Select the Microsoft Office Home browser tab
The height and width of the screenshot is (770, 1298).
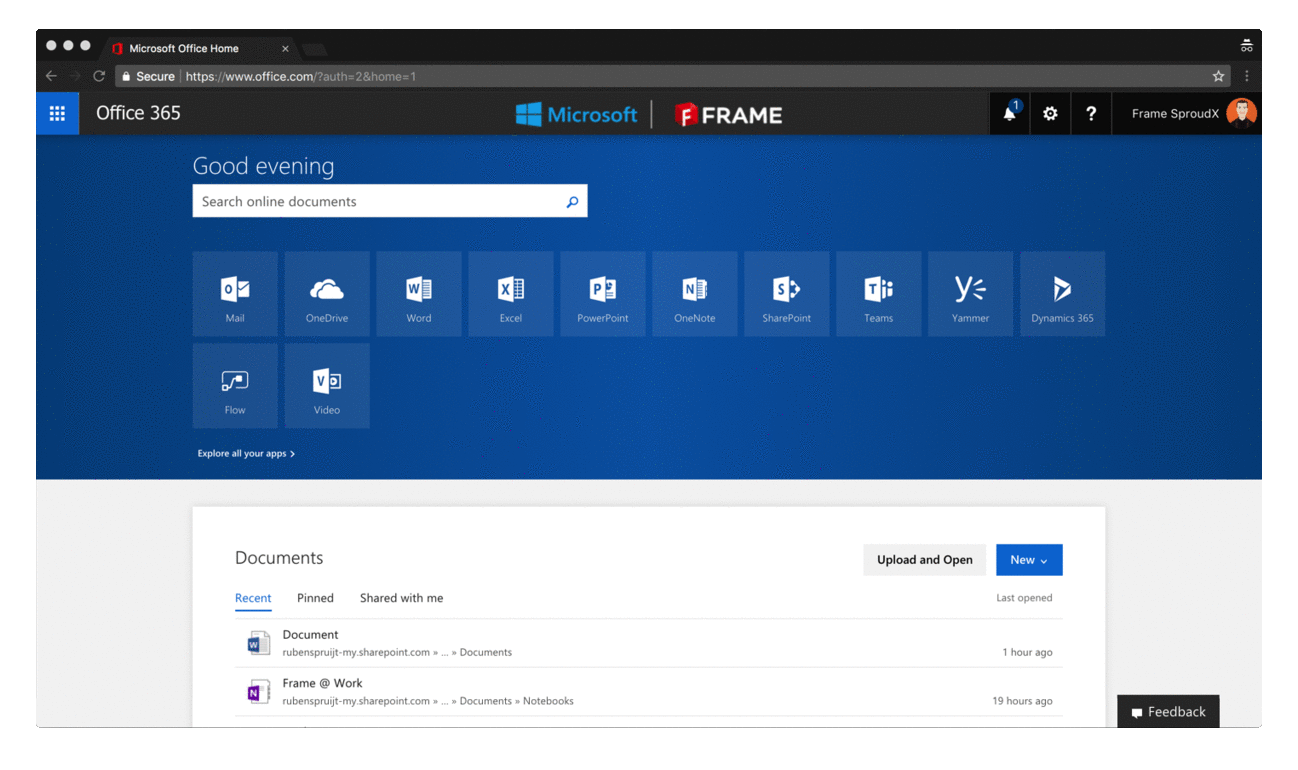198,48
